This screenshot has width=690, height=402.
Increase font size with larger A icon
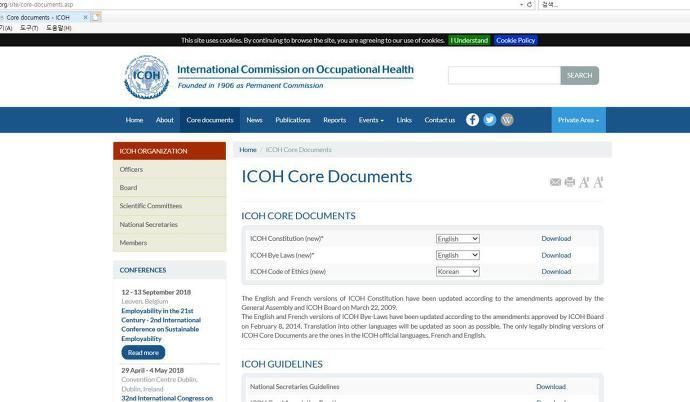[598, 182]
